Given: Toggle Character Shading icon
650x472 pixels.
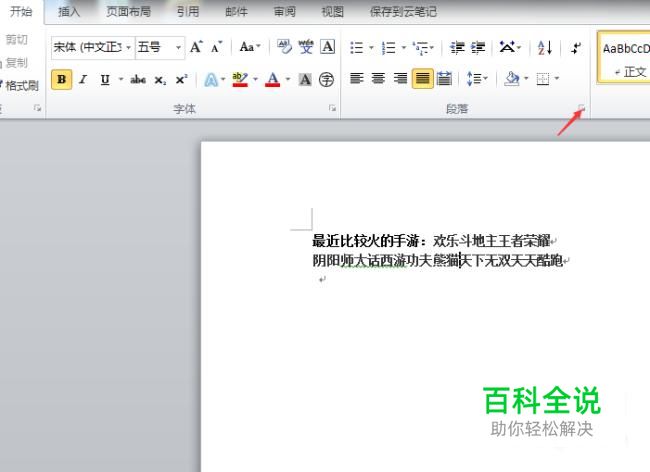Looking at the screenshot, I should (x=305, y=79).
